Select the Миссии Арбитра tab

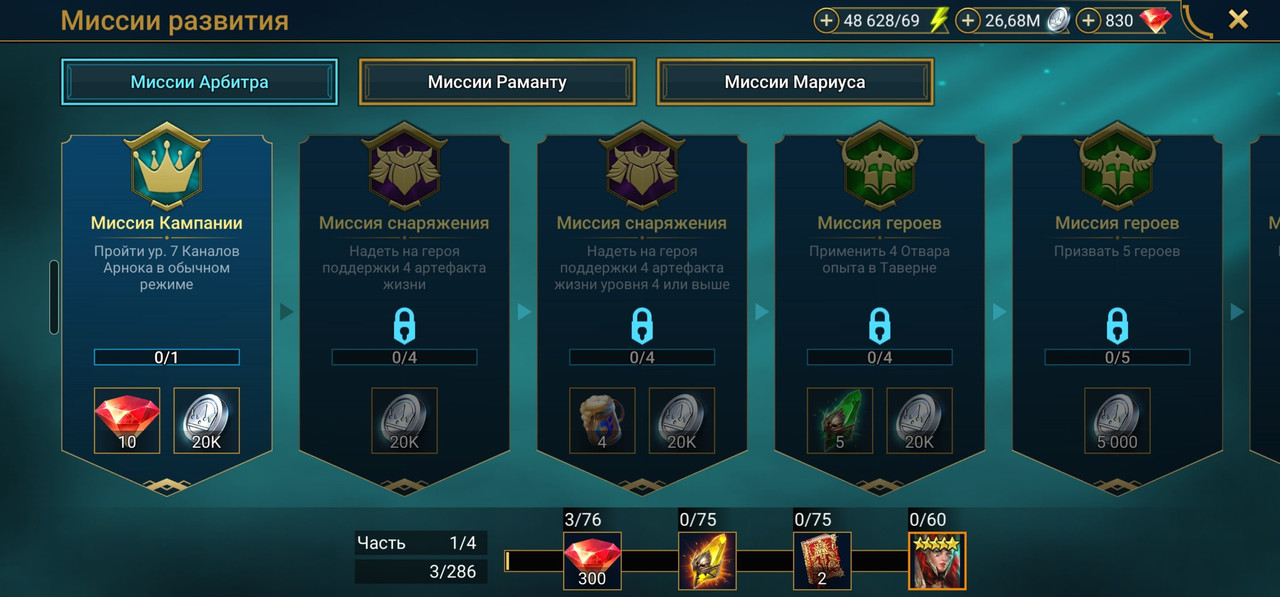[x=199, y=82]
